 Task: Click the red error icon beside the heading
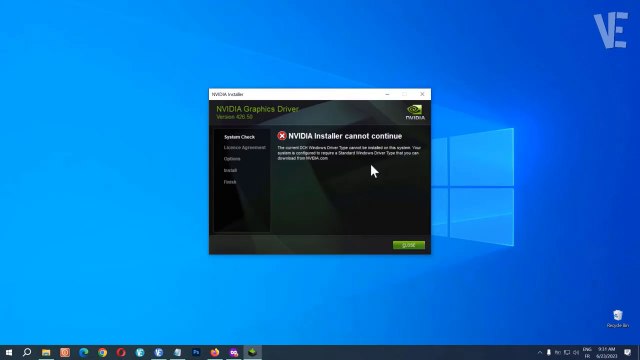click(x=282, y=136)
